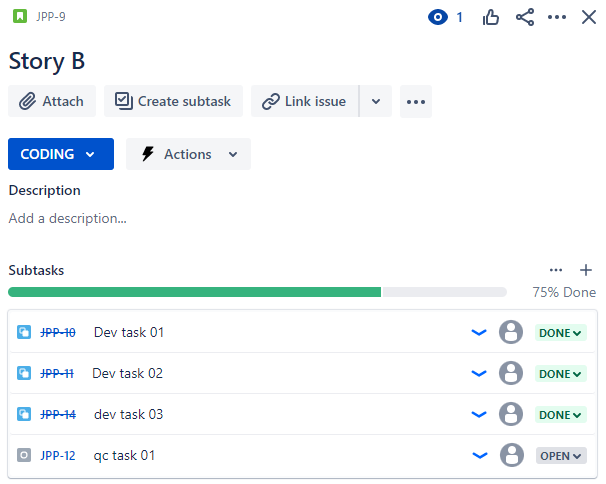Image resolution: width=606 pixels, height=484 pixels.
Task: Click the watcher count 1
Action: [460, 17]
